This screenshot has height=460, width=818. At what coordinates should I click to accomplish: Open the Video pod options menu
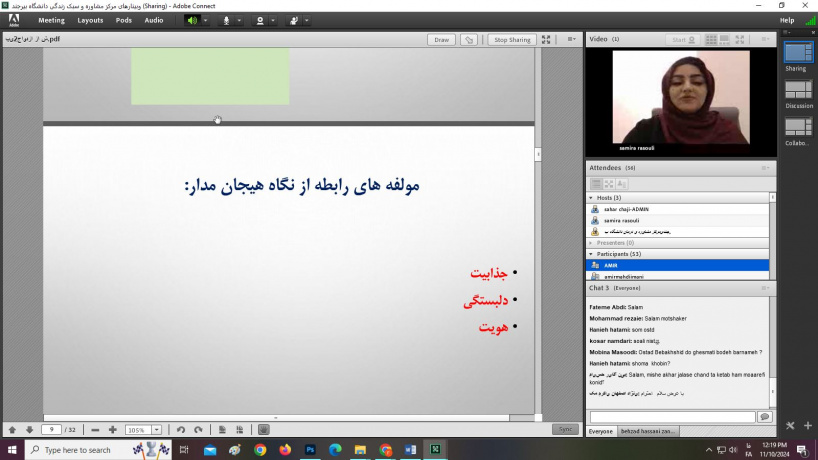[765, 39]
